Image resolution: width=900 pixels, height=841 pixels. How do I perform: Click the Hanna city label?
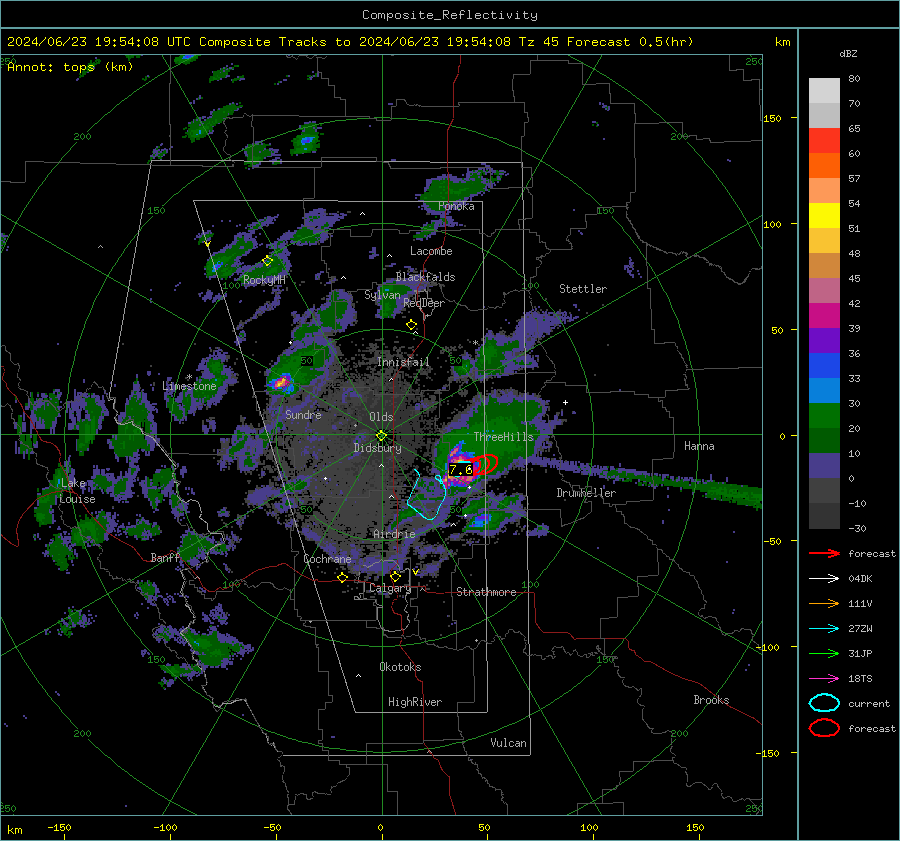699,446
